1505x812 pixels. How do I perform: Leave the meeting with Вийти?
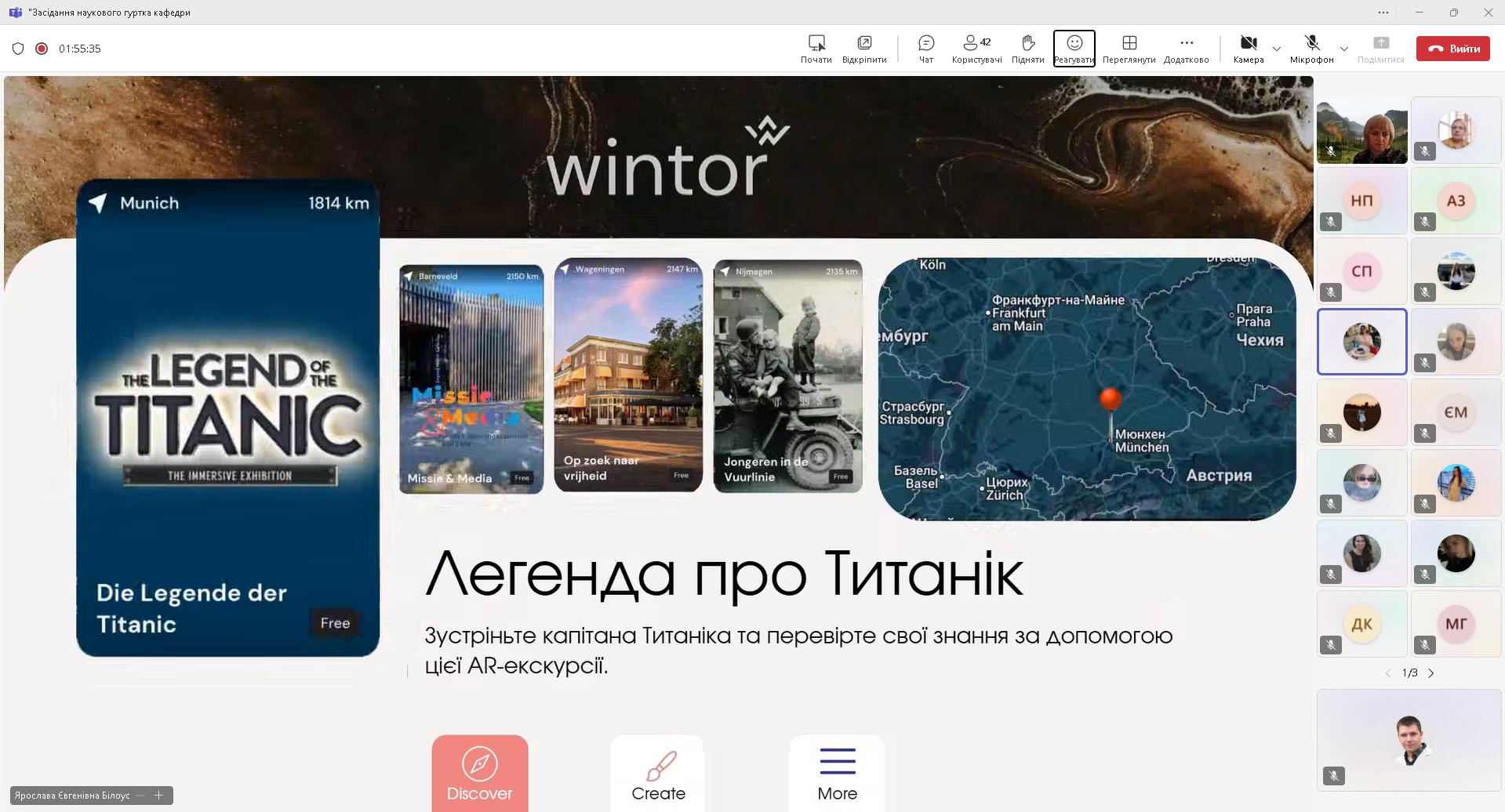[x=1453, y=49]
